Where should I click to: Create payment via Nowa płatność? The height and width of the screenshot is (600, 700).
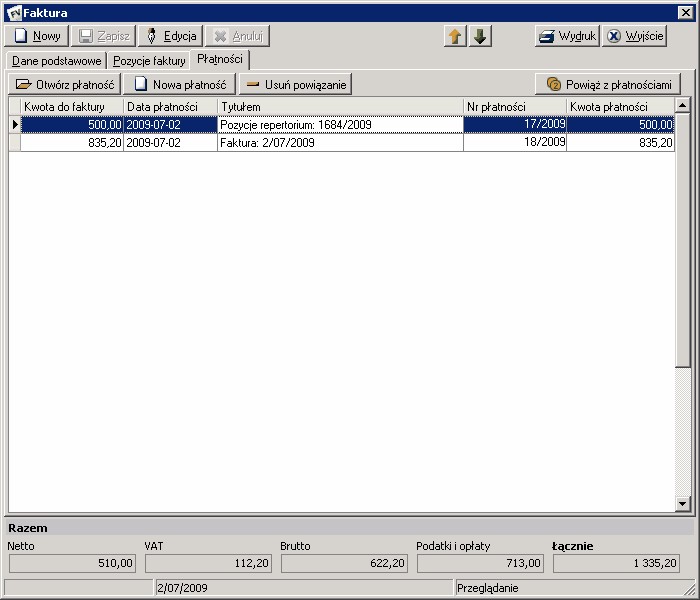click(x=179, y=85)
